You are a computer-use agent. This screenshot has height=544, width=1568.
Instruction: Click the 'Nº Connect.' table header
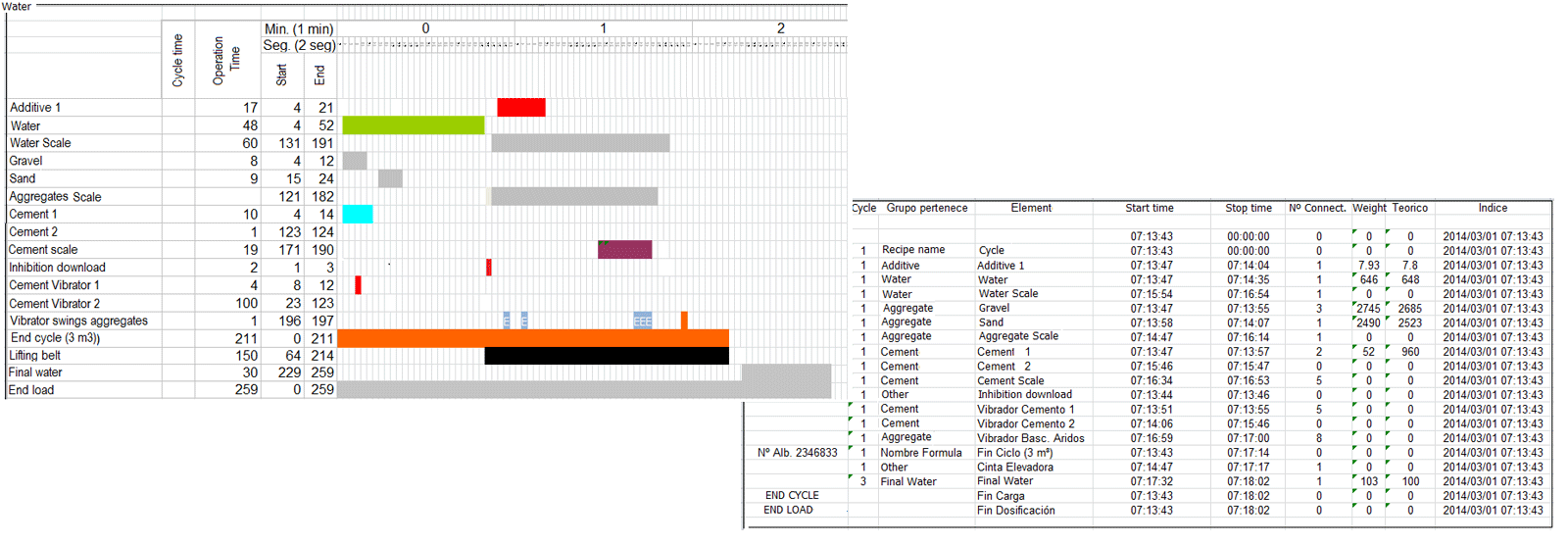point(1317,208)
